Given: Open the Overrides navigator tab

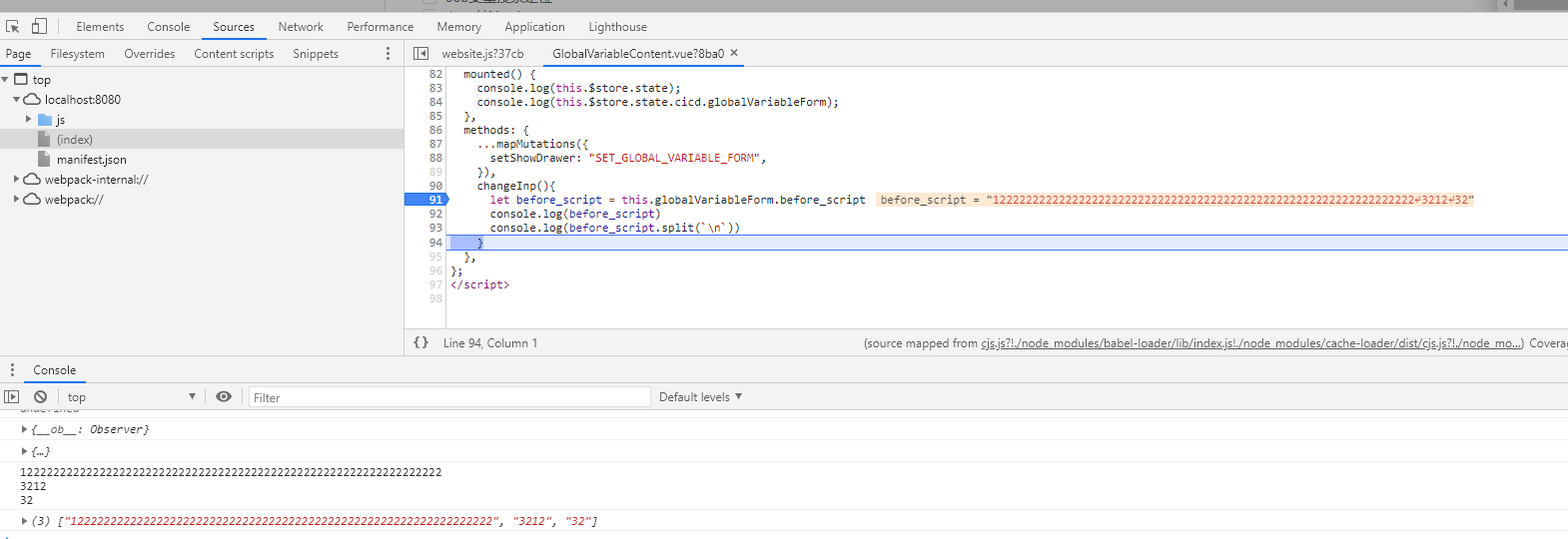Looking at the screenshot, I should pos(149,54).
